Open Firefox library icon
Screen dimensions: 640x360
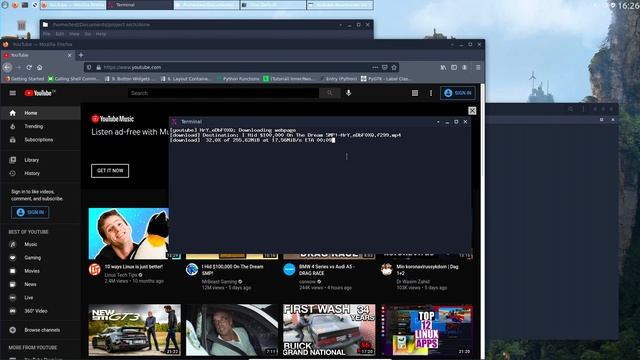coord(443,67)
